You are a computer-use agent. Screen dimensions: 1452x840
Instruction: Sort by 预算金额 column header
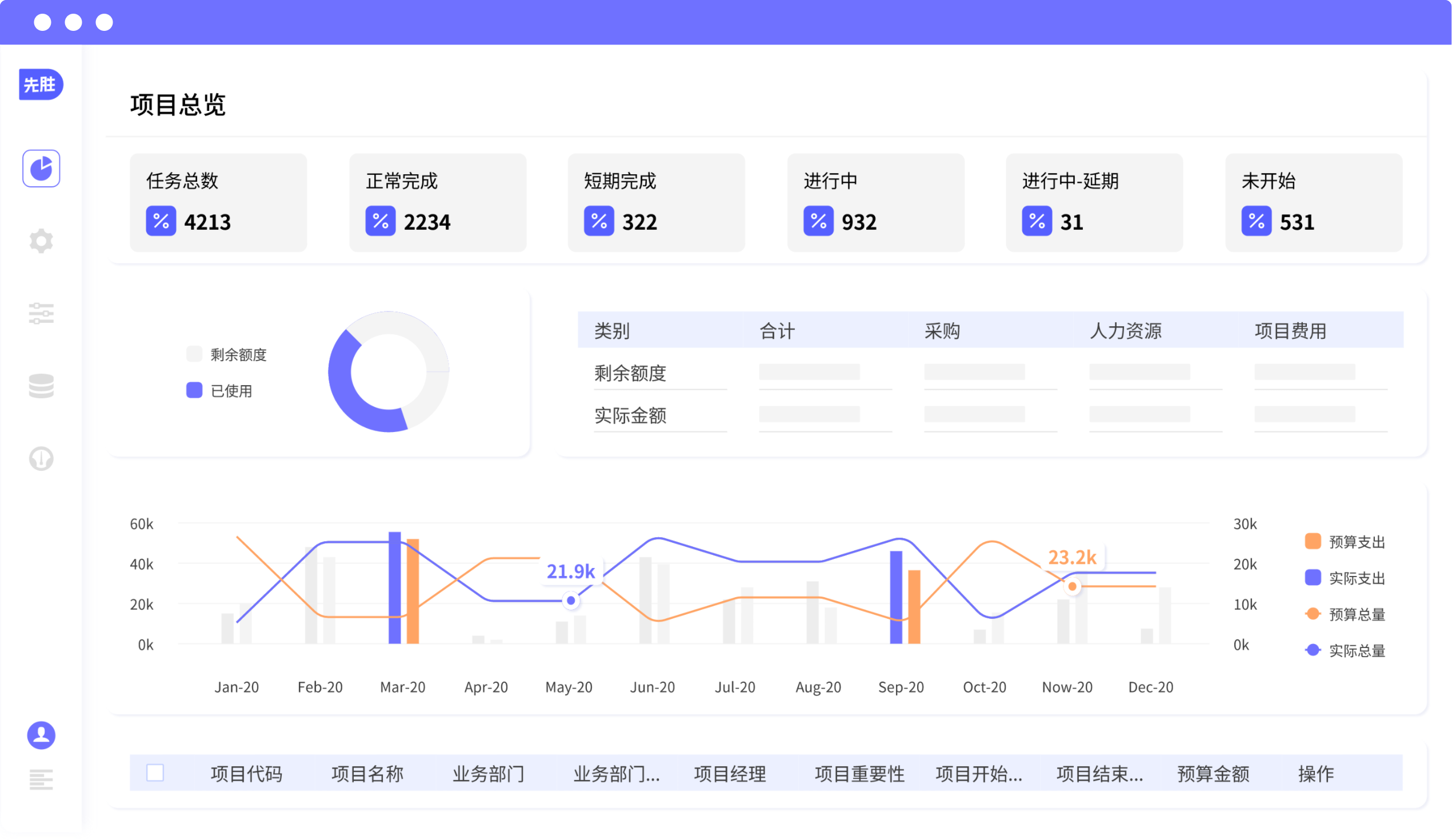tap(1213, 774)
